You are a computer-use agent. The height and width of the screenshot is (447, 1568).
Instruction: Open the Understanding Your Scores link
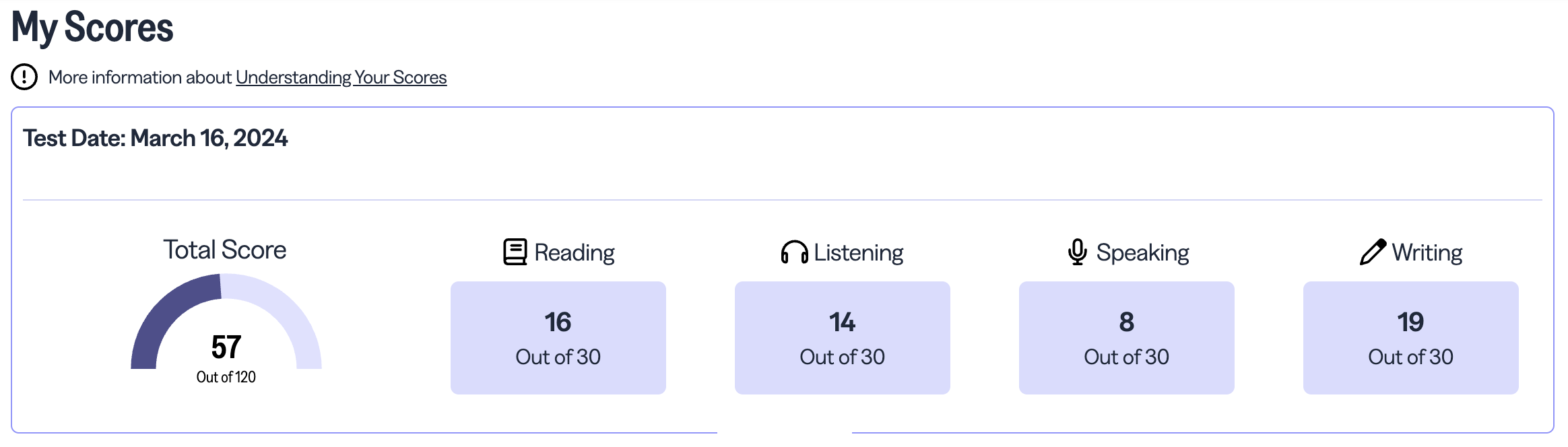click(341, 77)
